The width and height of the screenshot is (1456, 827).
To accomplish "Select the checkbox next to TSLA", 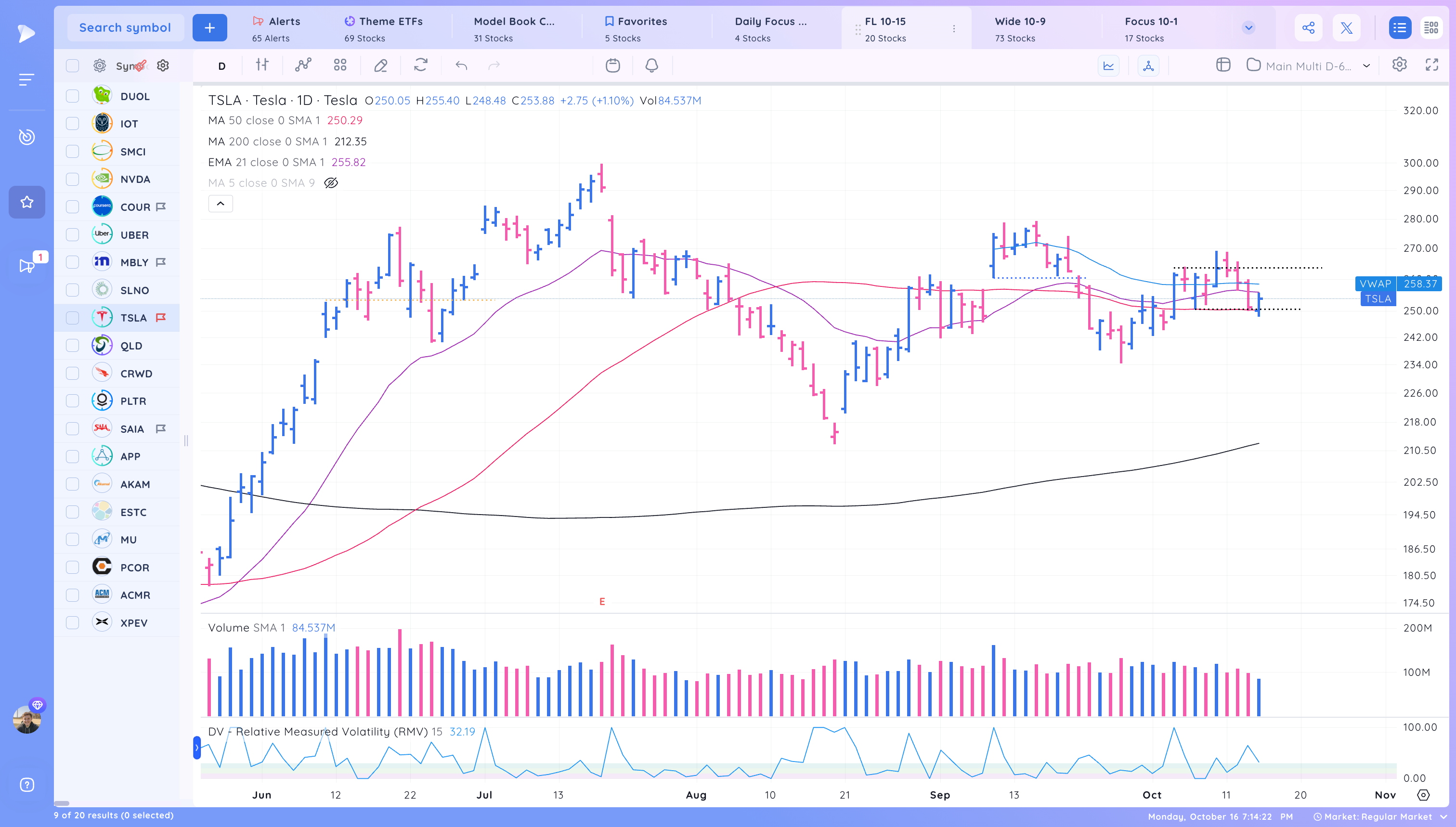I will [x=72, y=318].
